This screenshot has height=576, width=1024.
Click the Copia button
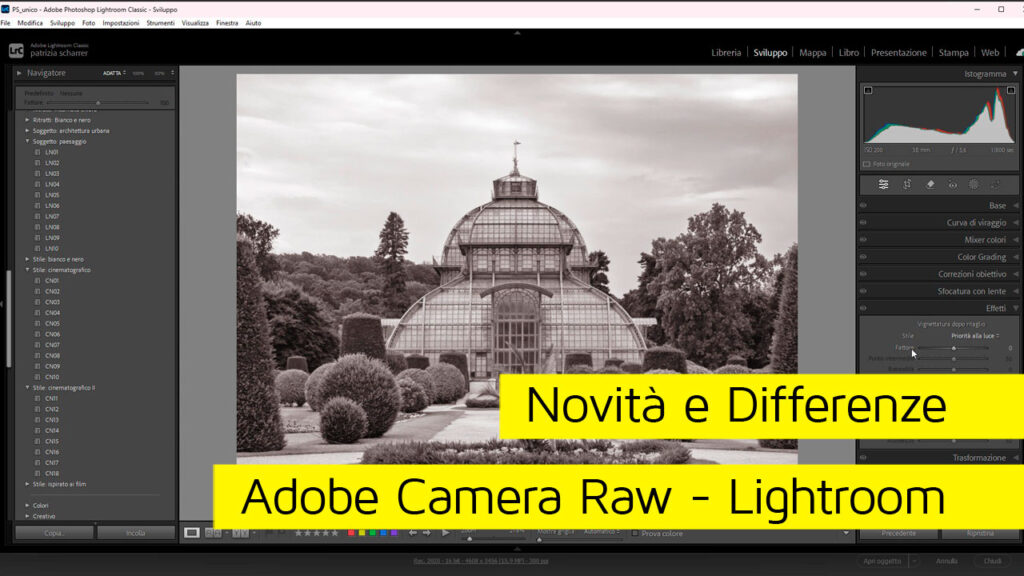[x=54, y=533]
